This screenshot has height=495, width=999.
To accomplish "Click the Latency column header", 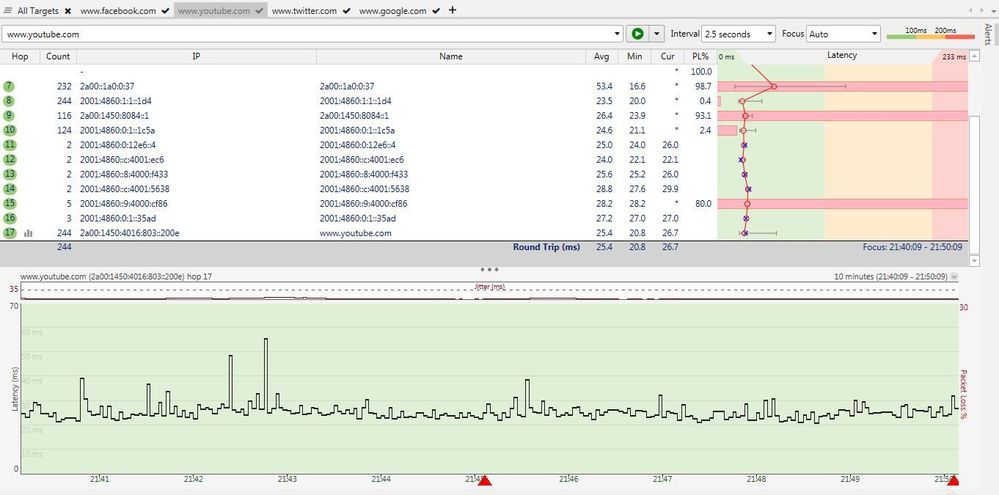I will pos(842,56).
